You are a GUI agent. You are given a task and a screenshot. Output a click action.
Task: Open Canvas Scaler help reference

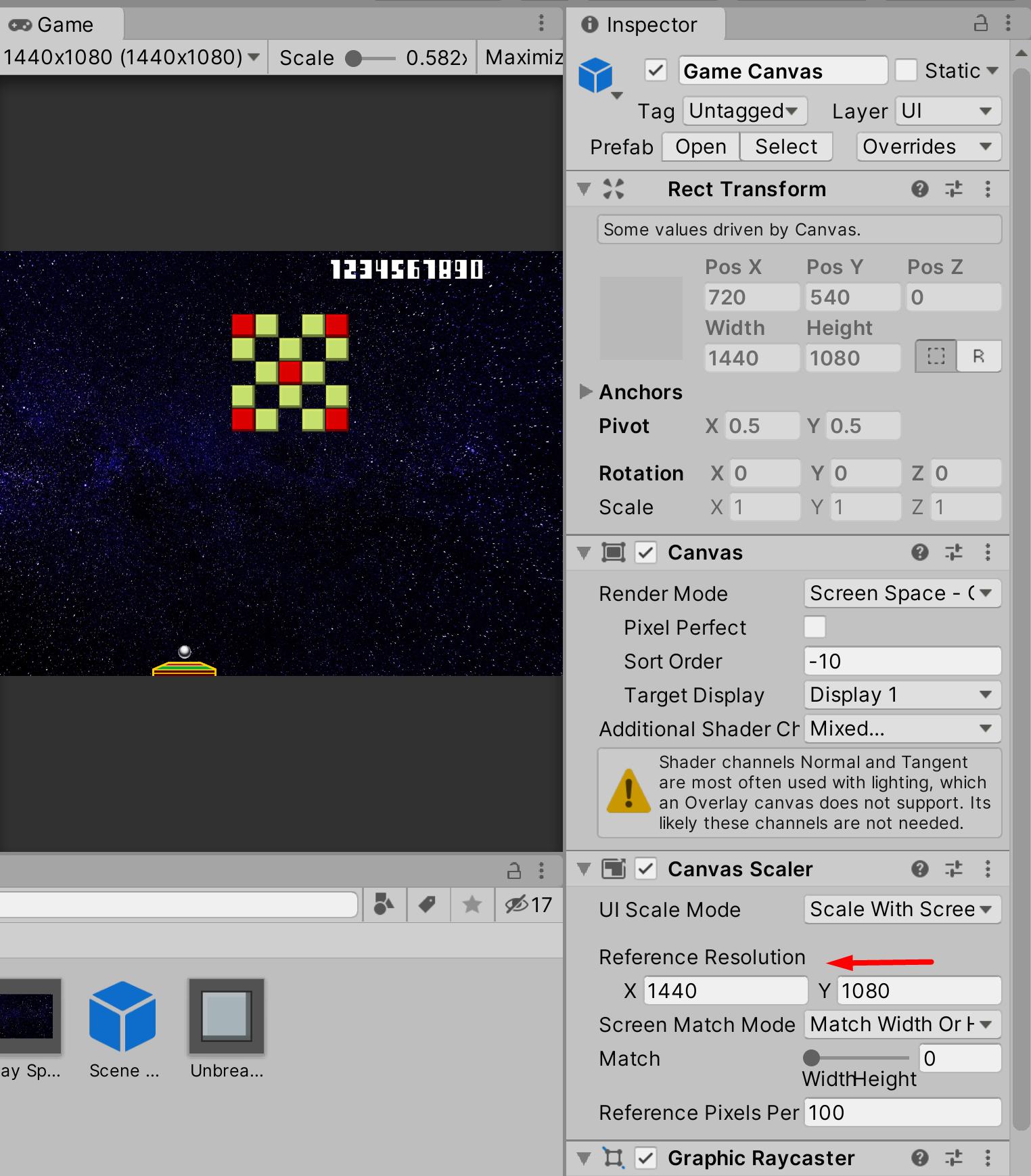pos(919,869)
